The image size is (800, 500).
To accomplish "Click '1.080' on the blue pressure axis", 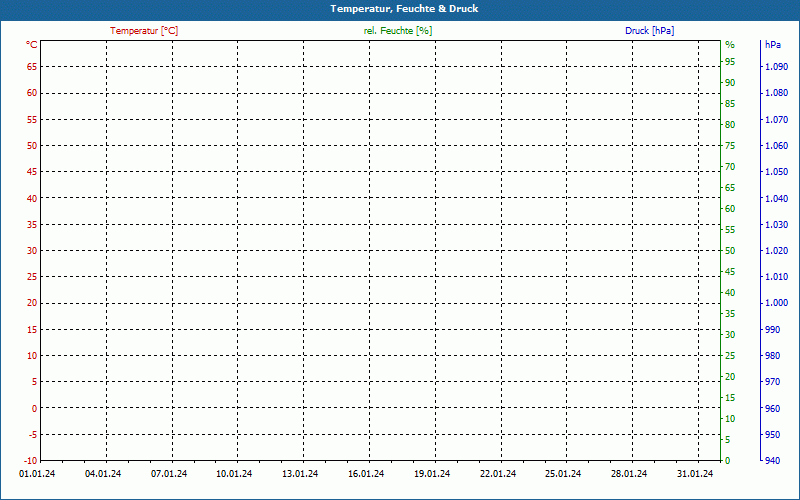I will click(777, 93).
